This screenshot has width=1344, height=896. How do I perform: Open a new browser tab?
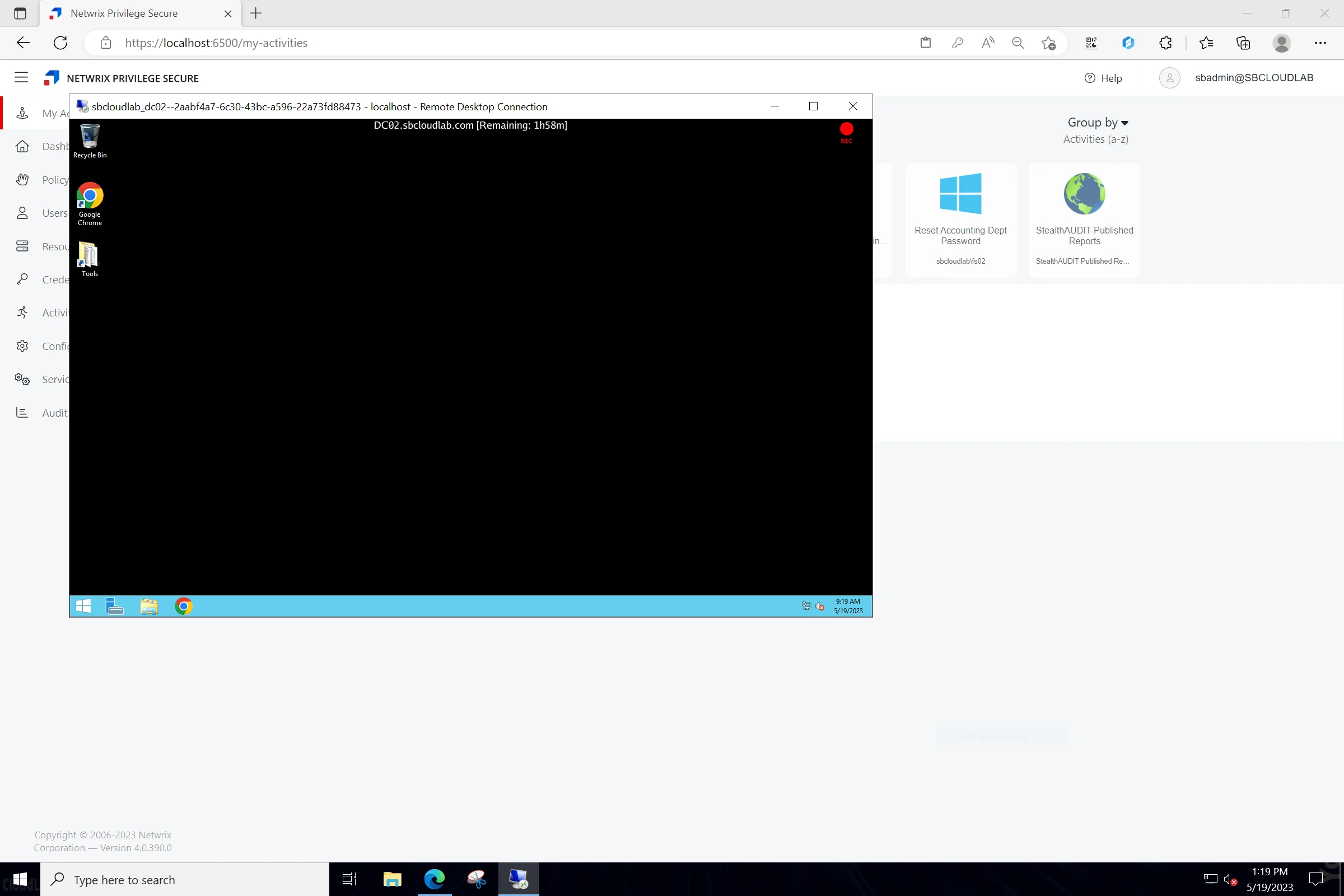point(256,13)
